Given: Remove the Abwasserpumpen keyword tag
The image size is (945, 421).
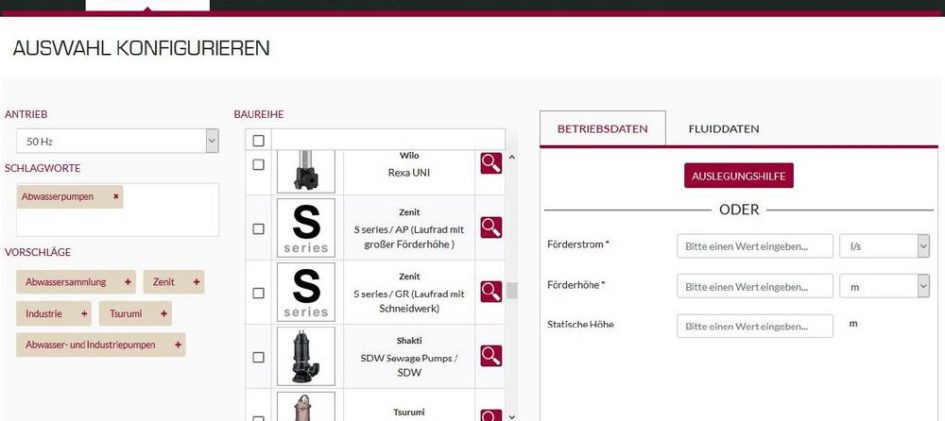Looking at the screenshot, I should click(117, 197).
